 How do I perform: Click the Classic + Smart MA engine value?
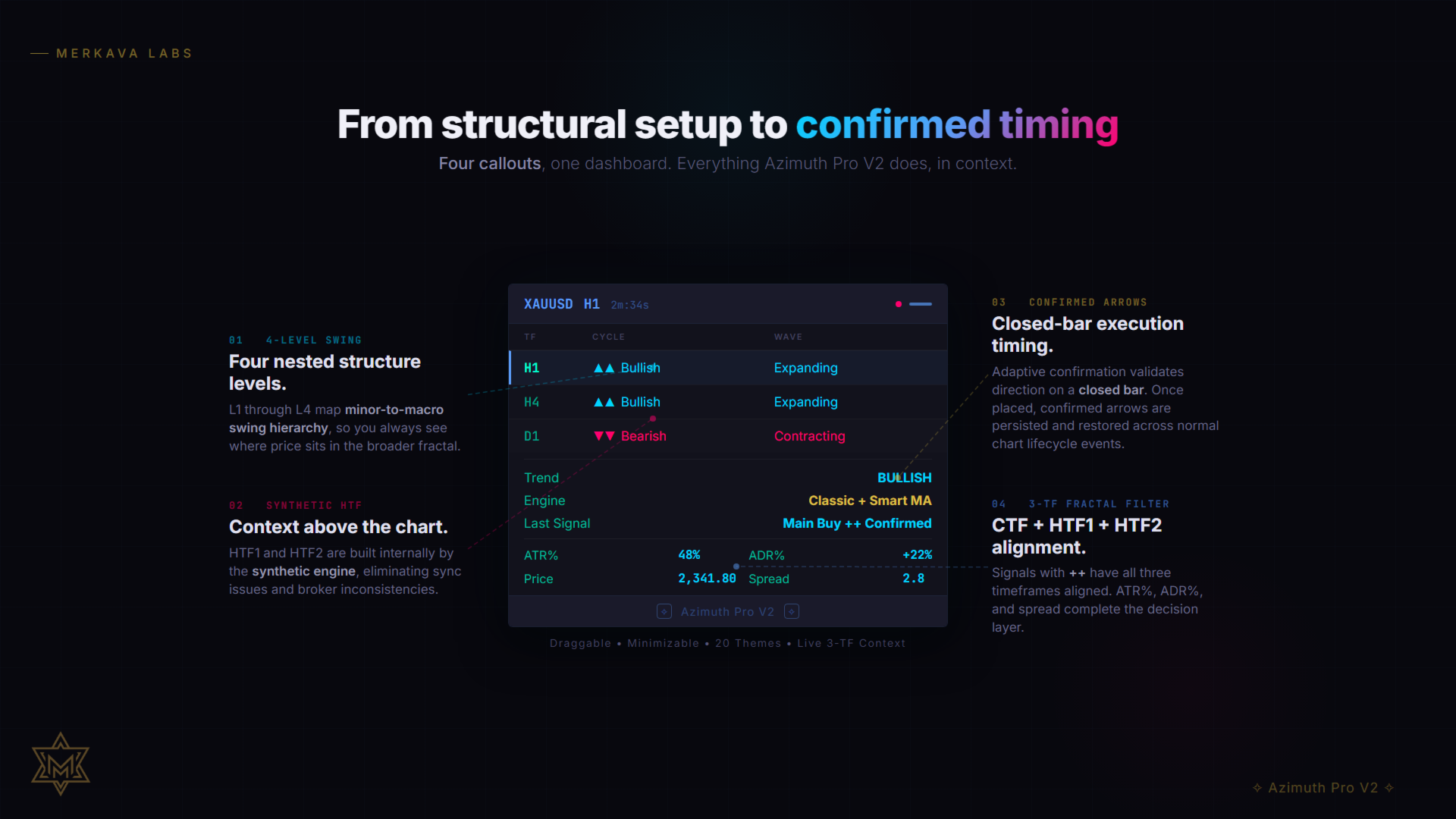tap(870, 500)
